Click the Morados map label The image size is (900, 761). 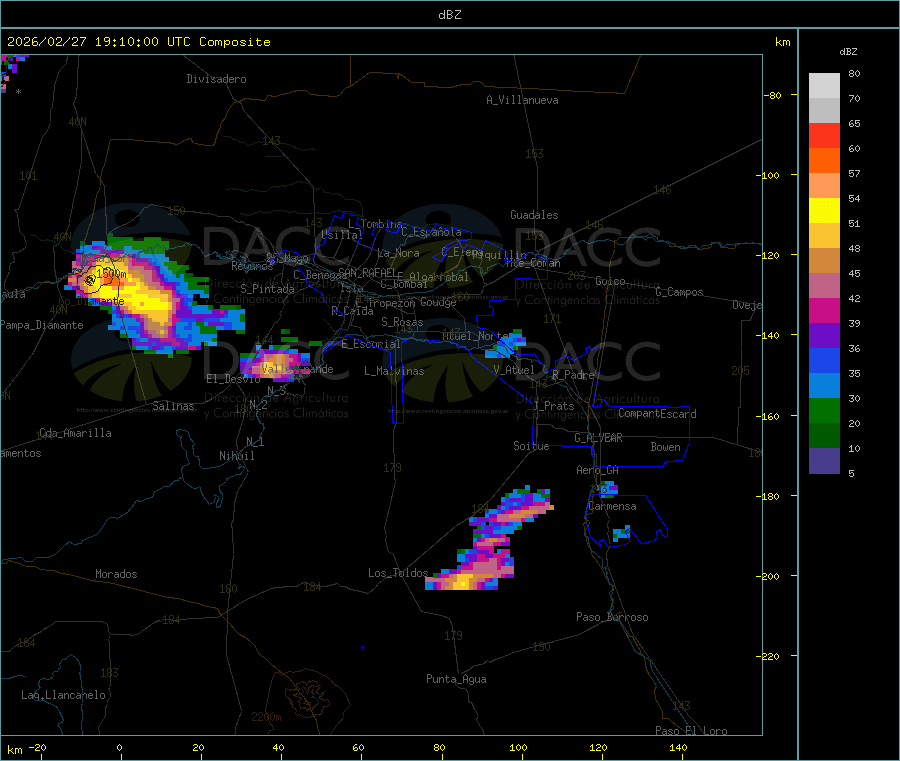(116, 574)
